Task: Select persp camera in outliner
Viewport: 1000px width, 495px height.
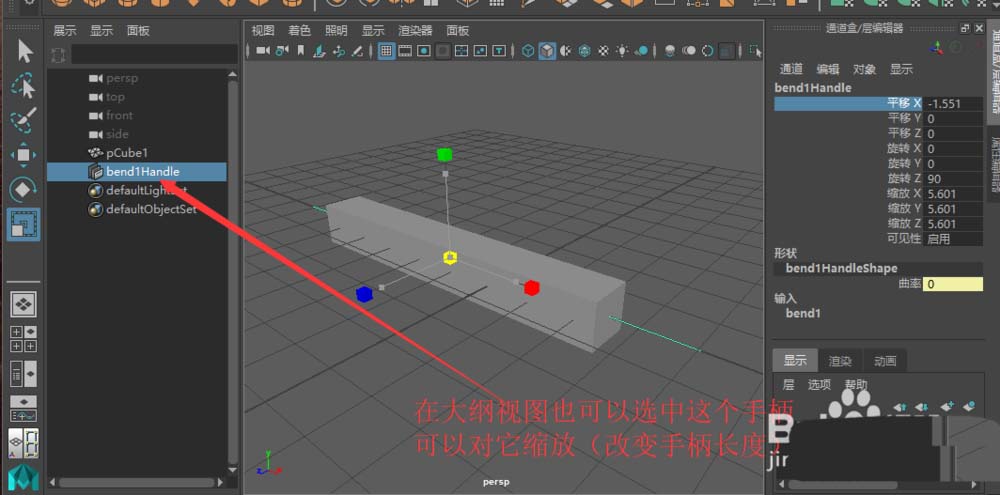Action: pyautogui.click(x=122, y=78)
